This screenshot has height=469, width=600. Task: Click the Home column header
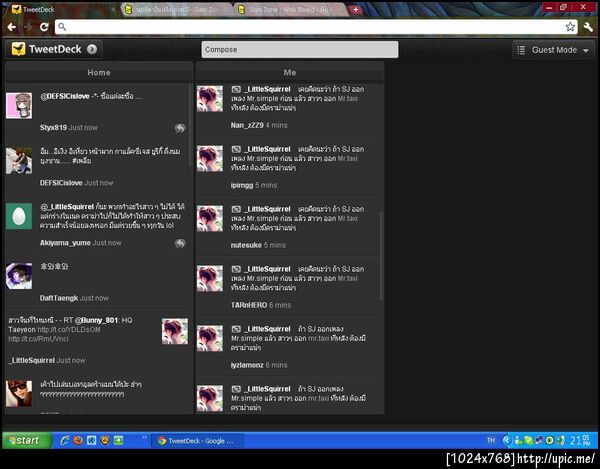99,72
